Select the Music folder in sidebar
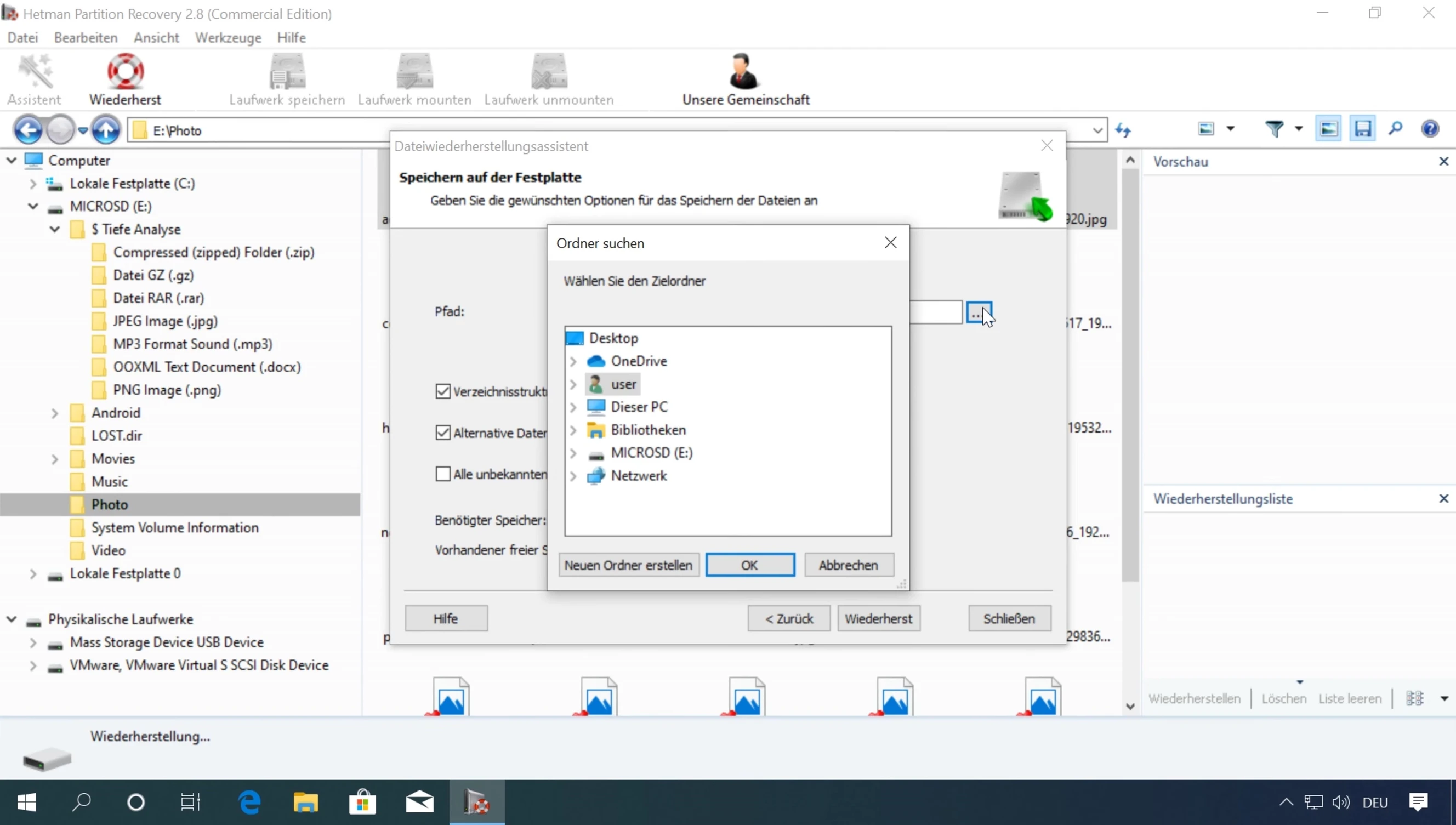 click(x=109, y=482)
